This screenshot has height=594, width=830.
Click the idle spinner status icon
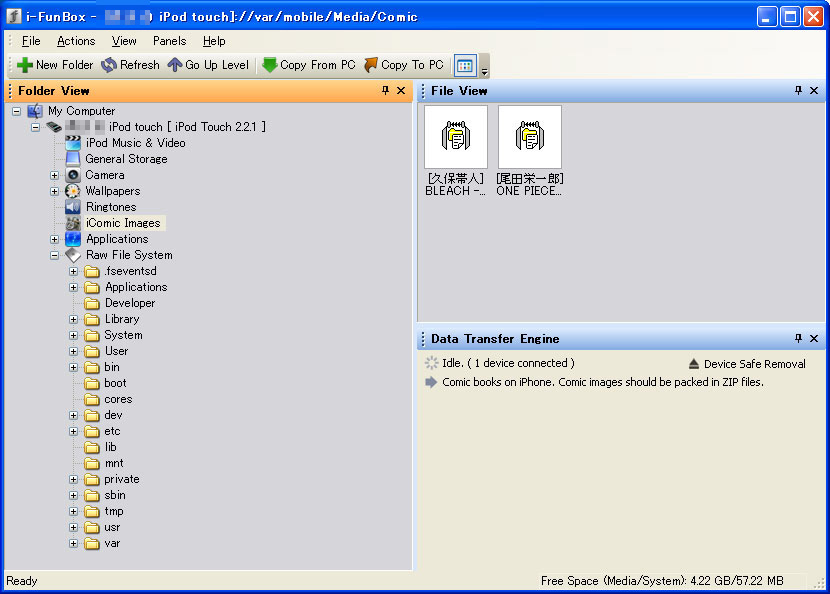tap(431, 363)
